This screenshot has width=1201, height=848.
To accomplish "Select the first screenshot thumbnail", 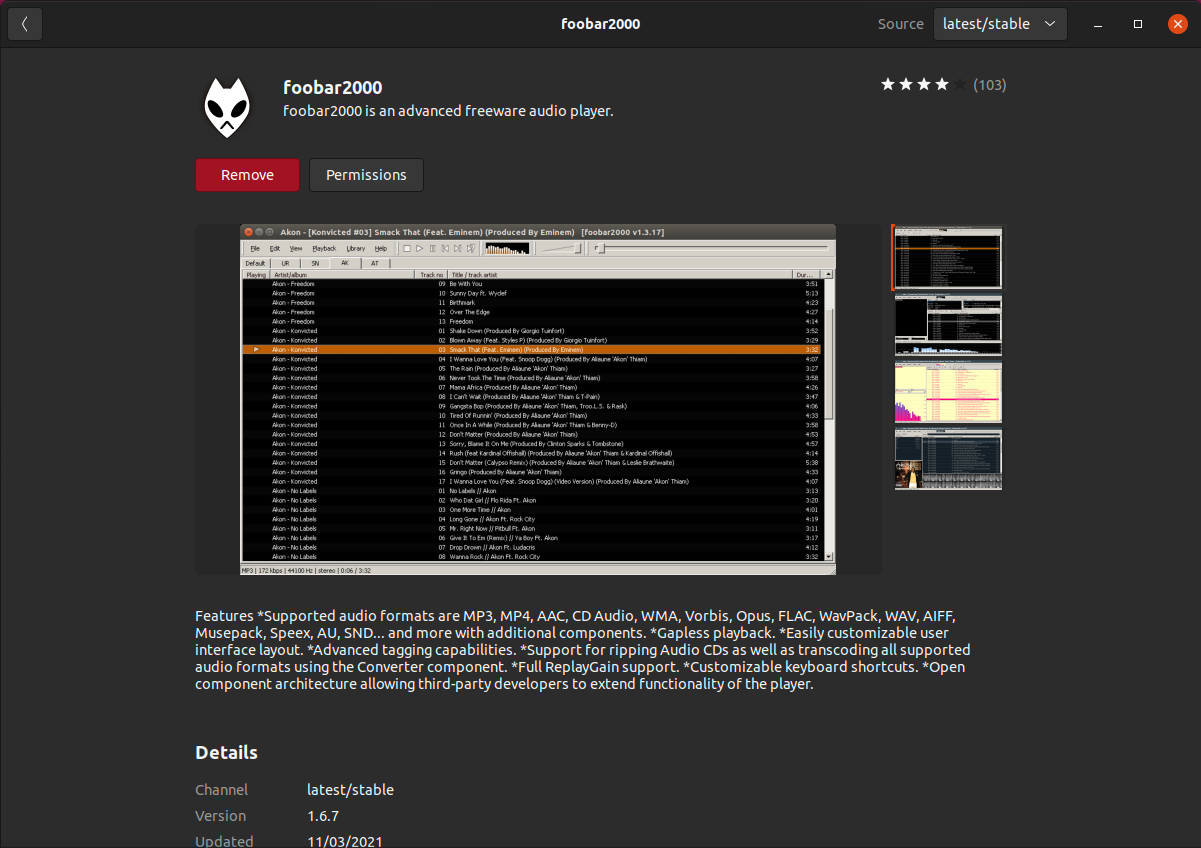I will point(948,258).
